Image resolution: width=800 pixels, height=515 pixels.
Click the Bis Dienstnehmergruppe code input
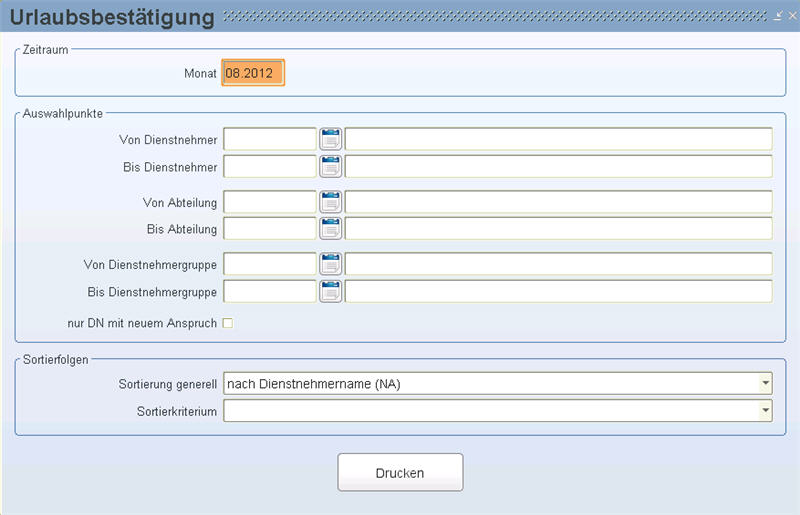[270, 291]
